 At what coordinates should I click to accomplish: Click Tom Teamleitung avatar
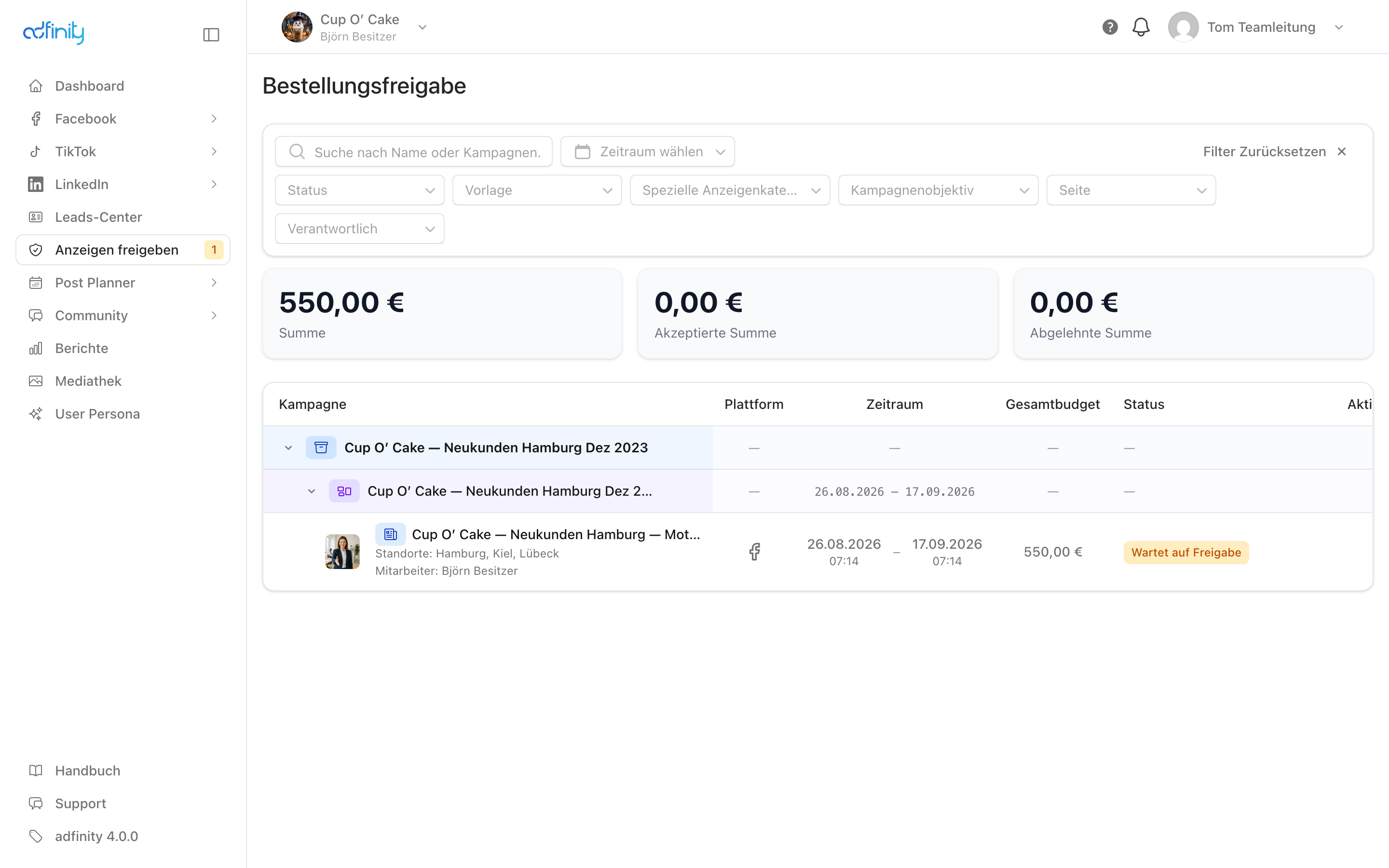coord(1183,27)
